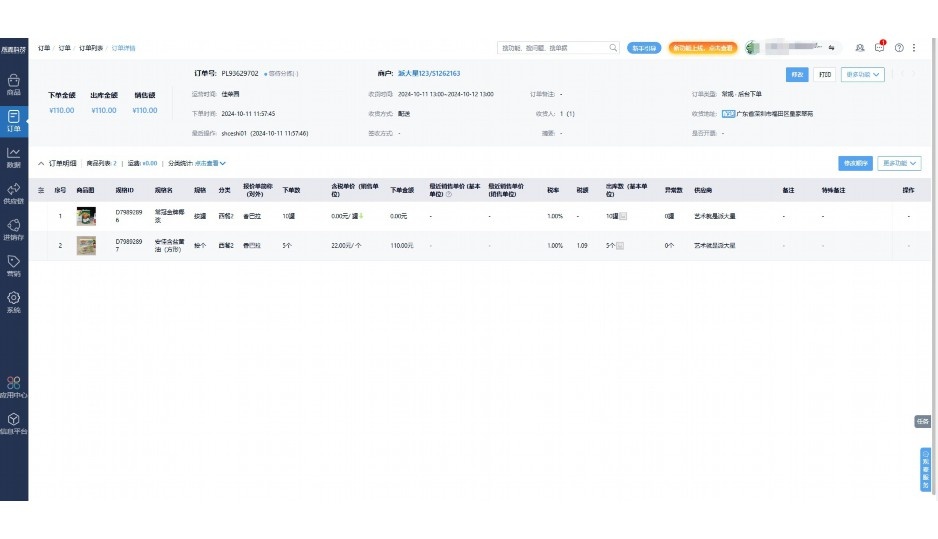
Task: Open the 更多功能 dropdown next to 修改顺序
Action: [900, 163]
